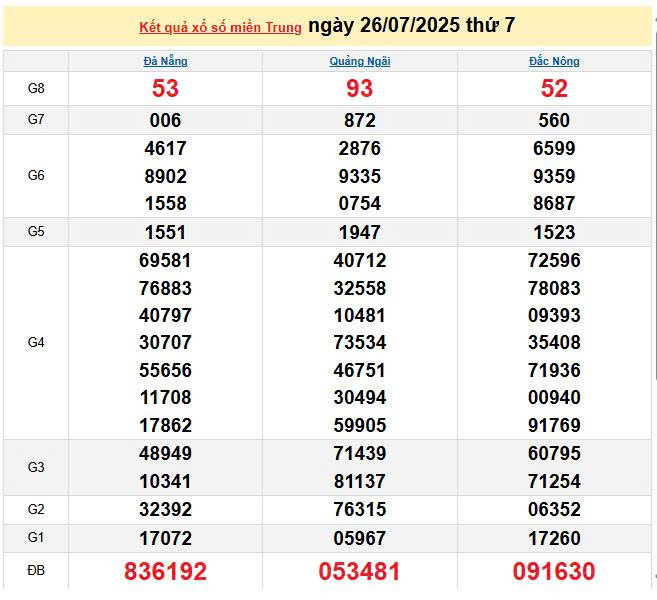The height and width of the screenshot is (600, 657).
Task: Click the G4 result 91769
Action: (x=554, y=425)
